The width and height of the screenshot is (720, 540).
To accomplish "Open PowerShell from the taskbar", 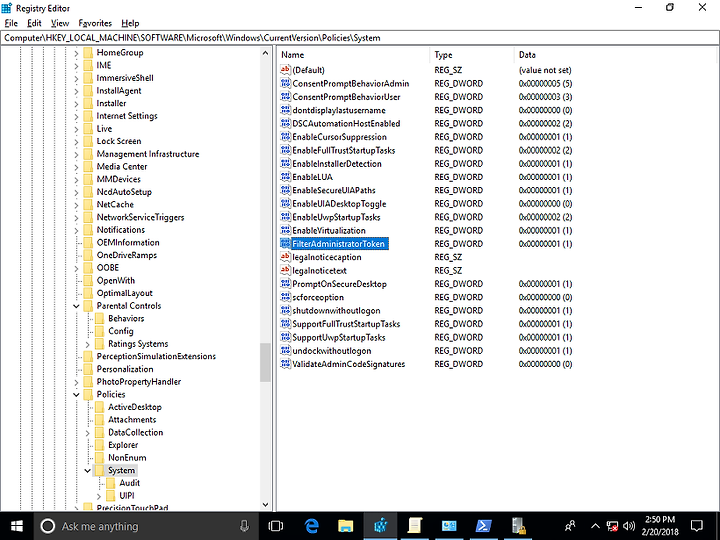I will pos(484,526).
